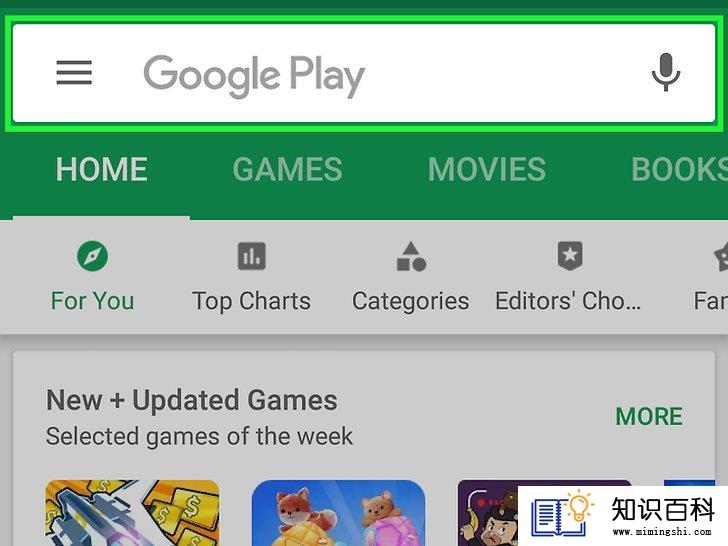Tap the partially visible Family icon
The height and width of the screenshot is (546, 728).
[721, 256]
